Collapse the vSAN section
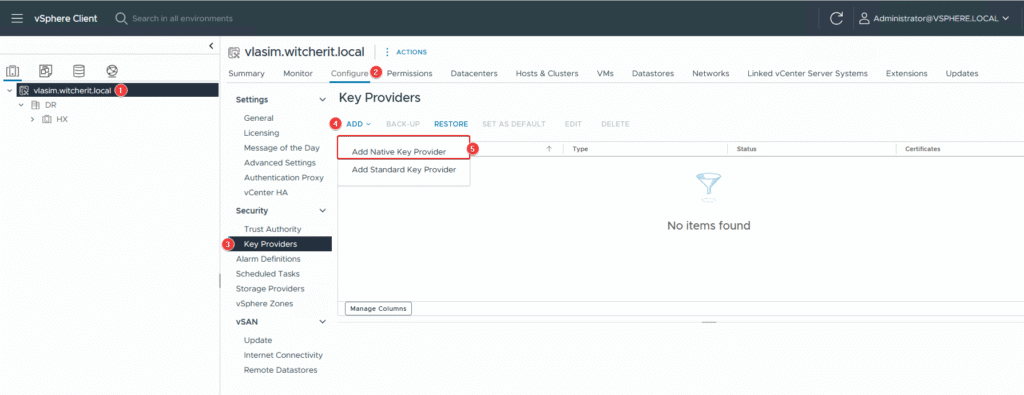 pos(322,321)
